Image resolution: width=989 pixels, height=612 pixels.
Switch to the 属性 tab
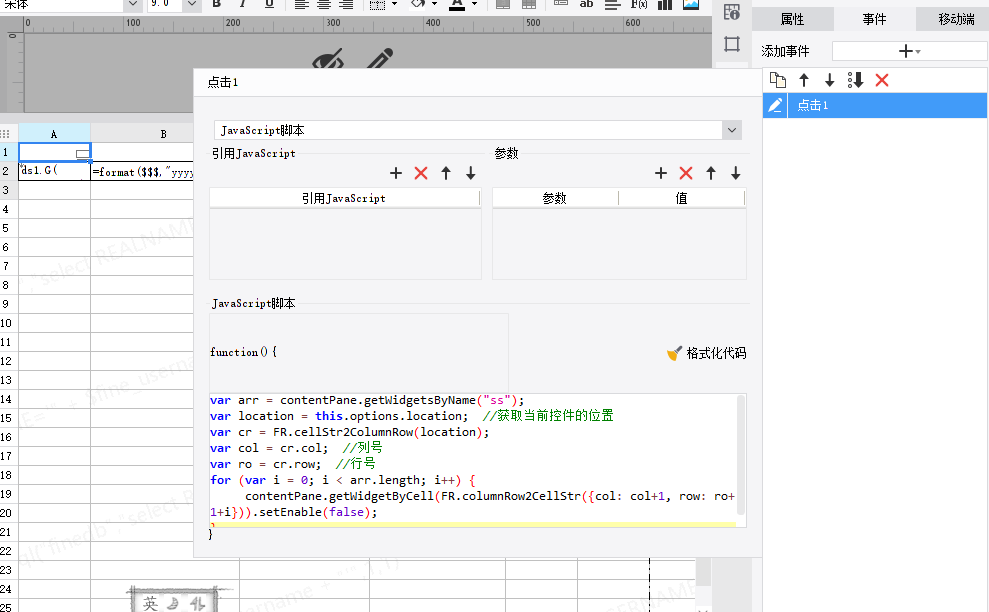[x=792, y=19]
